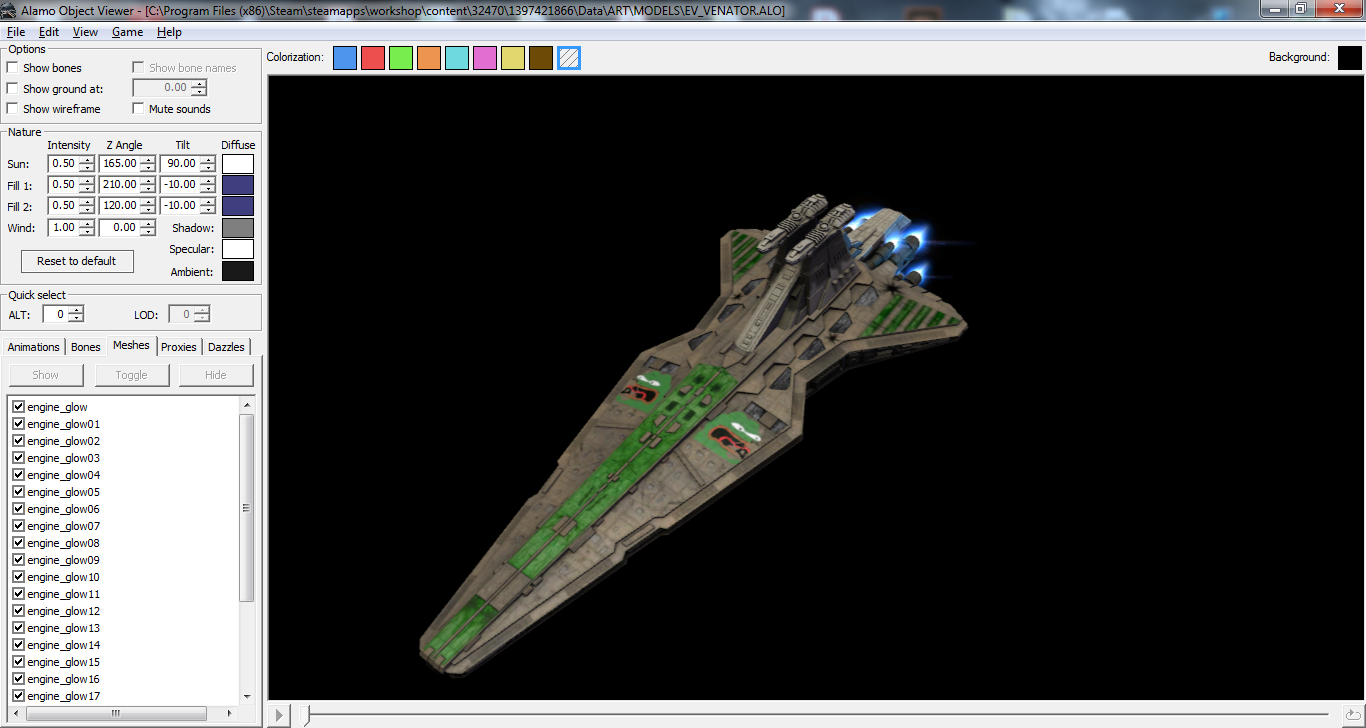Click the Fill 1 Intensity stepper arrows
Image resolution: width=1366 pixels, height=728 pixels.
click(x=86, y=185)
